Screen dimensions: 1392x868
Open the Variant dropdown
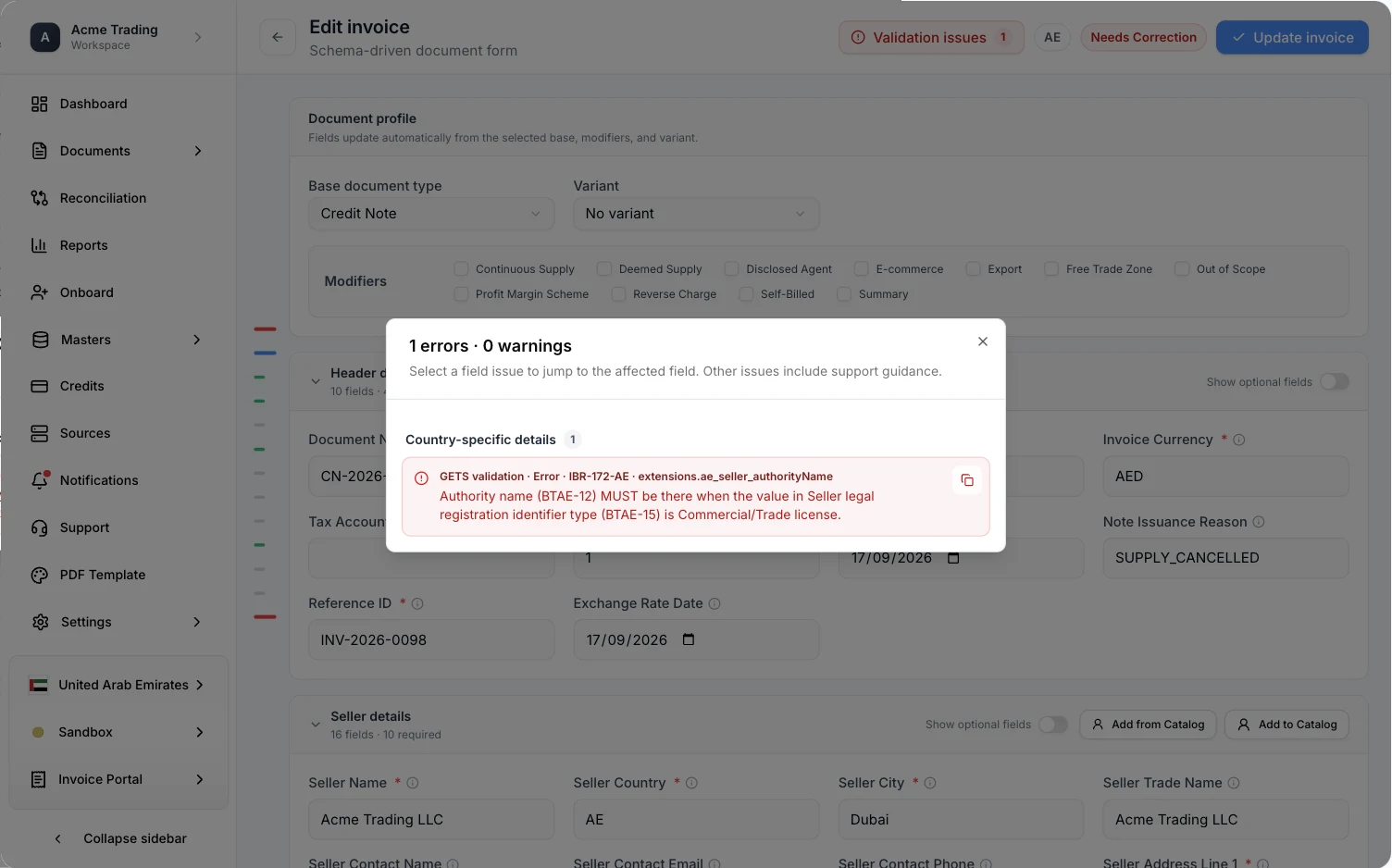tap(696, 214)
